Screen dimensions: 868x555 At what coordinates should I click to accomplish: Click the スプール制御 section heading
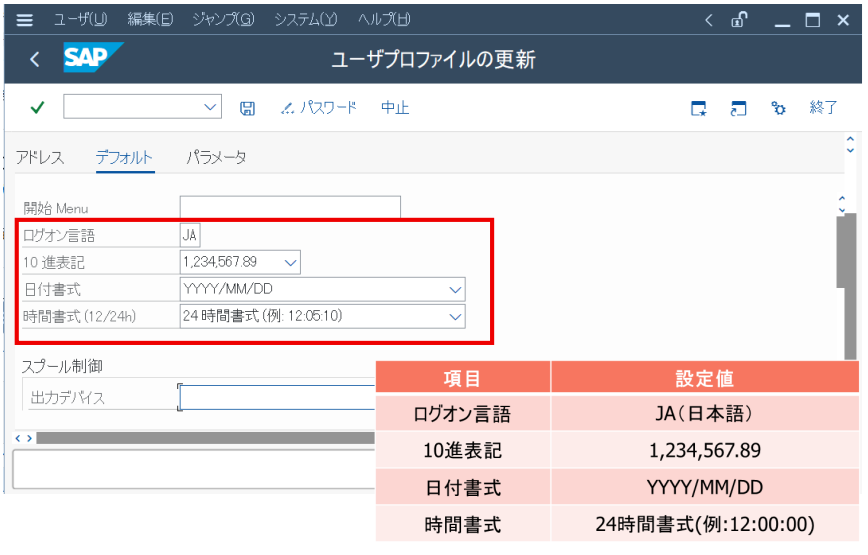(62, 366)
